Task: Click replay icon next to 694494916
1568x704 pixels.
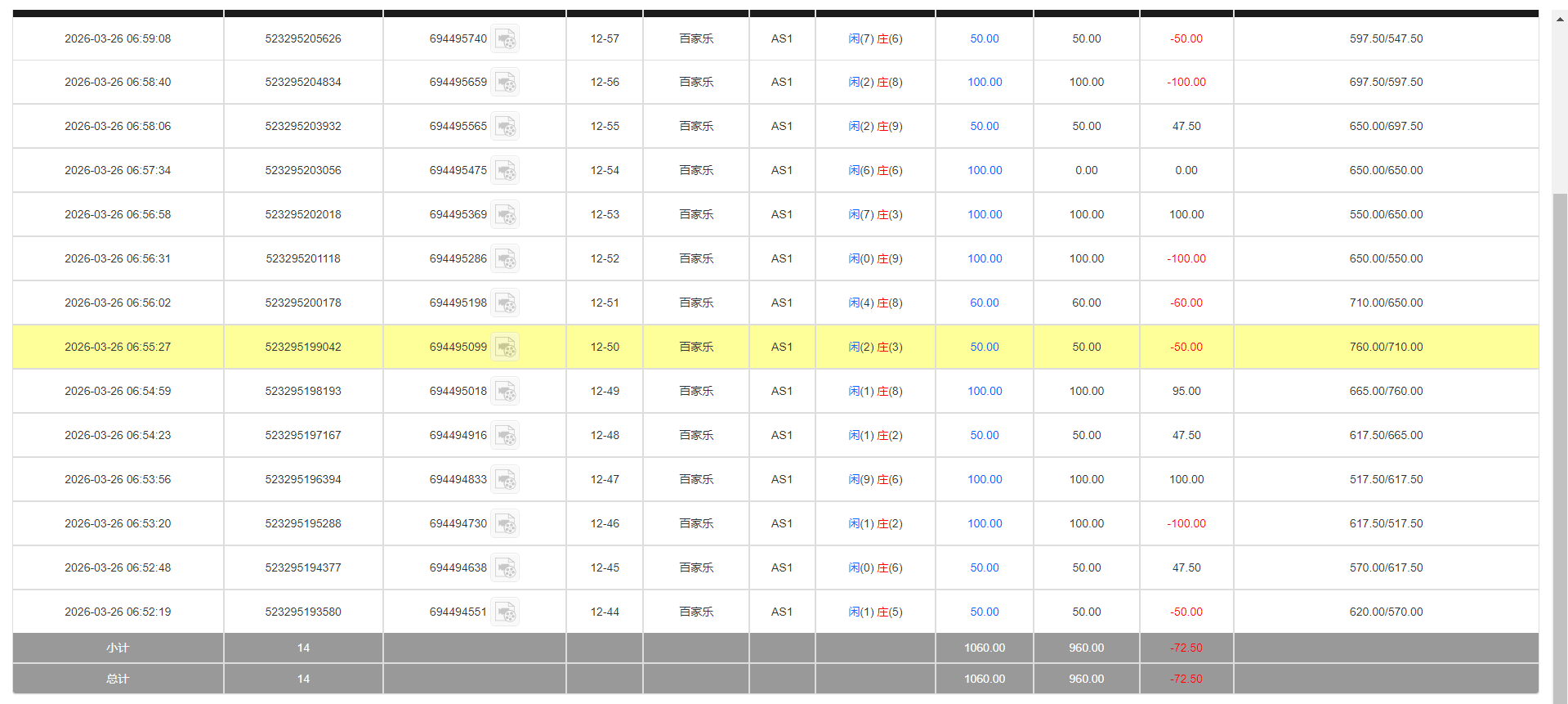Action: click(x=505, y=436)
